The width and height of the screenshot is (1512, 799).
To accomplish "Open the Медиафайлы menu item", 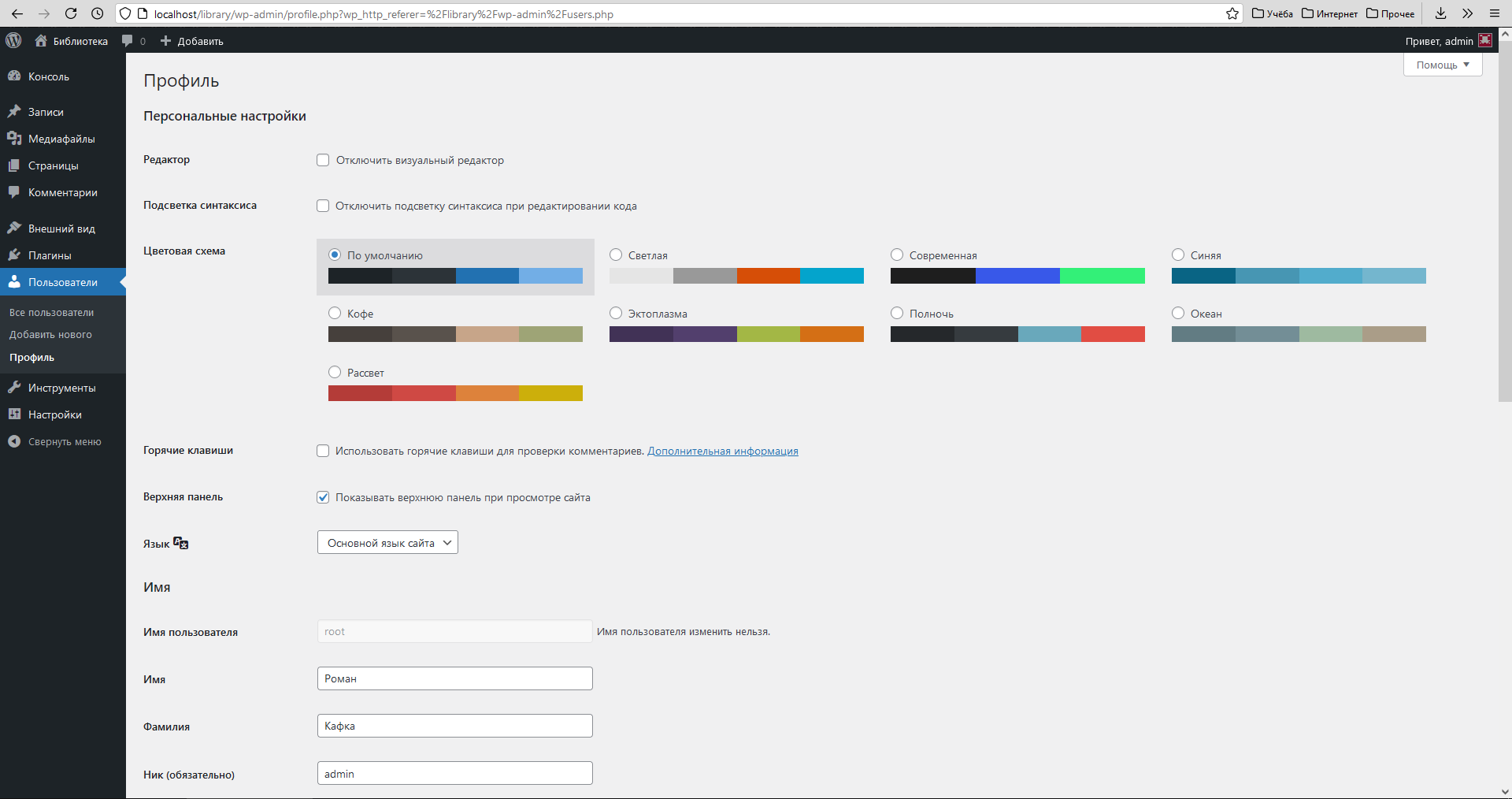I will pyautogui.click(x=63, y=139).
